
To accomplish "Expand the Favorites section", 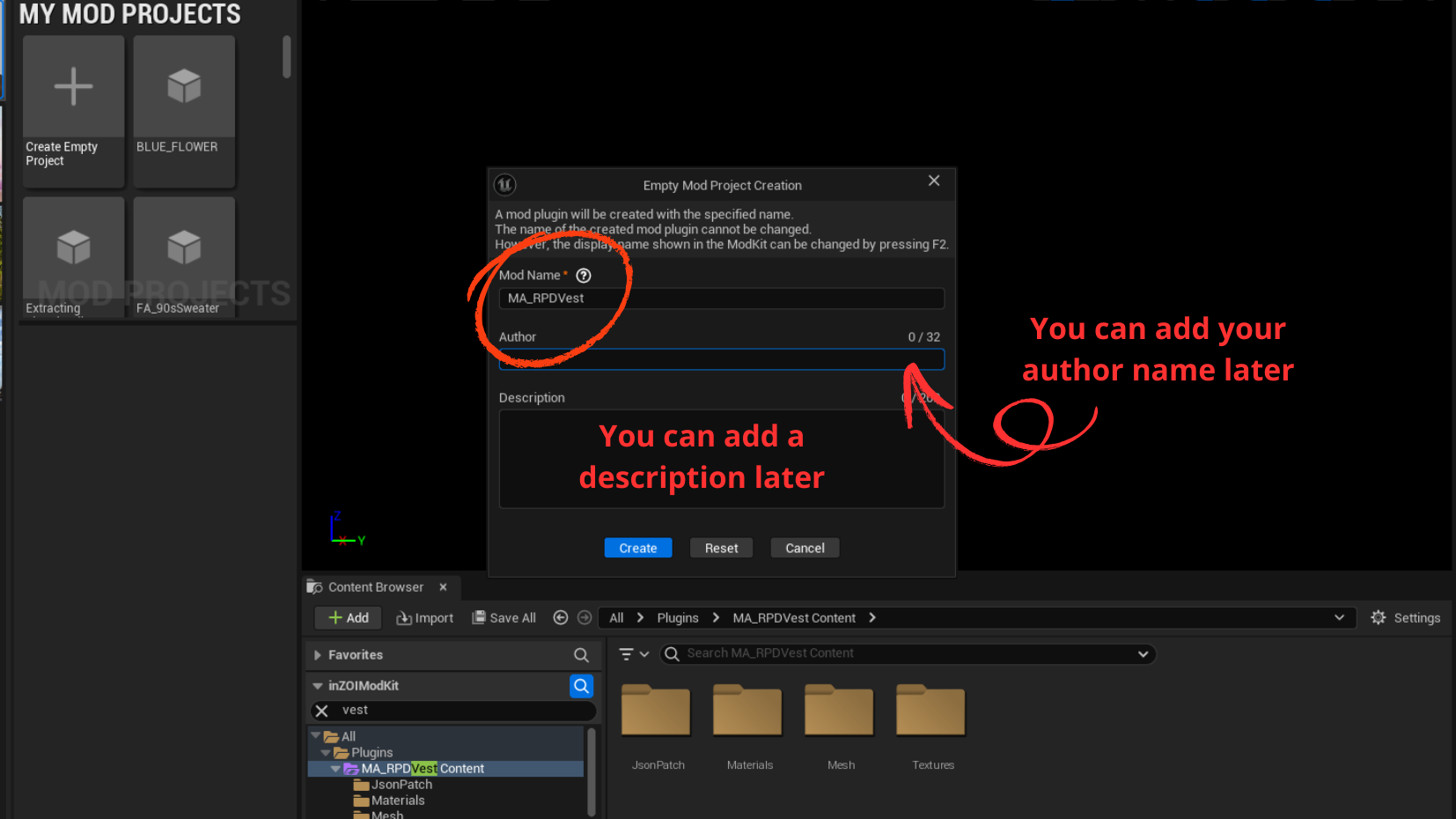I will [318, 655].
